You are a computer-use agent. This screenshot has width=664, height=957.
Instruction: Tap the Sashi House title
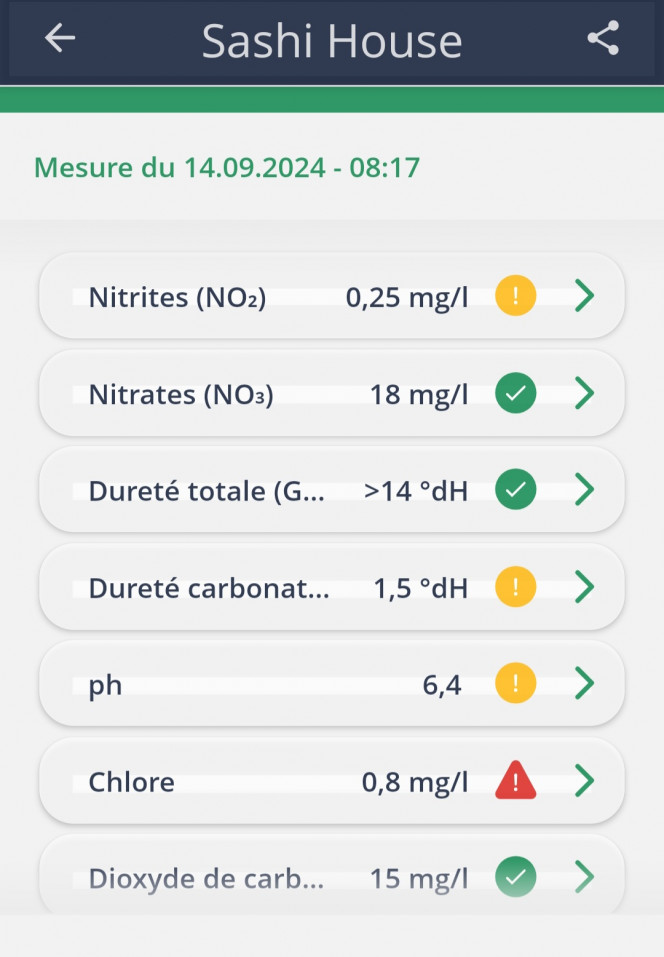(332, 42)
